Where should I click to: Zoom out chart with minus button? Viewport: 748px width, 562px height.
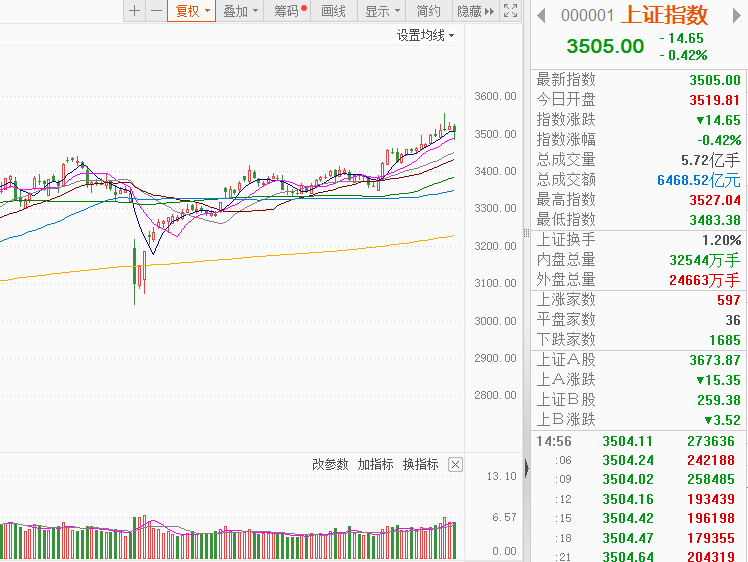click(x=155, y=11)
